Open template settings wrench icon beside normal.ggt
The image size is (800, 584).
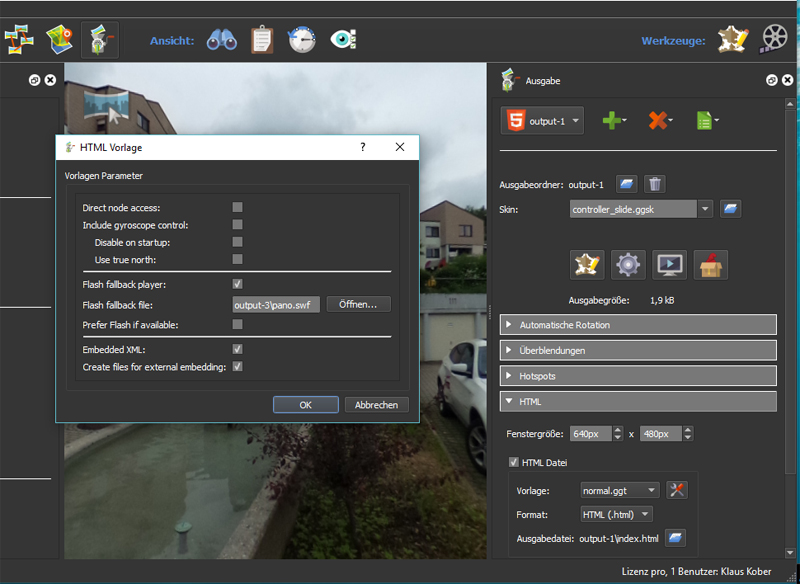[x=677, y=490]
